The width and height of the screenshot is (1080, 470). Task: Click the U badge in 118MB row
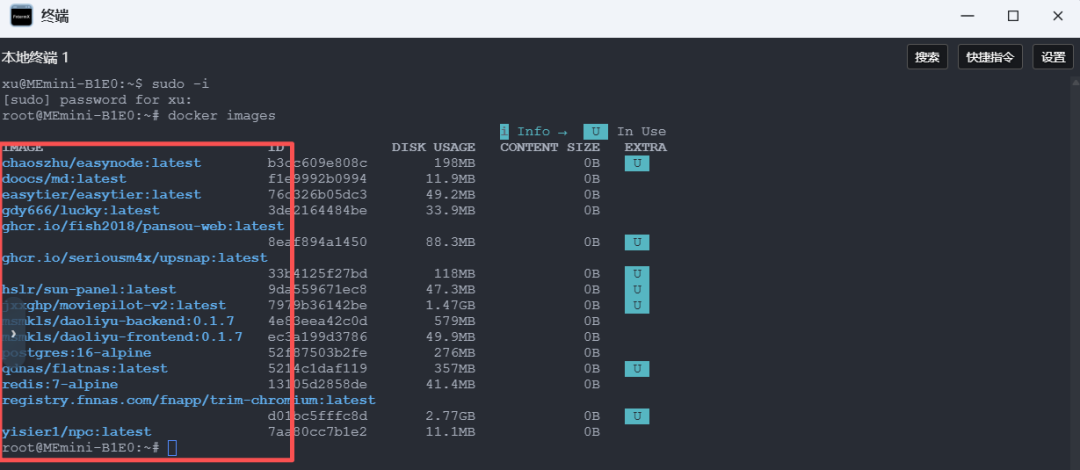pos(637,274)
